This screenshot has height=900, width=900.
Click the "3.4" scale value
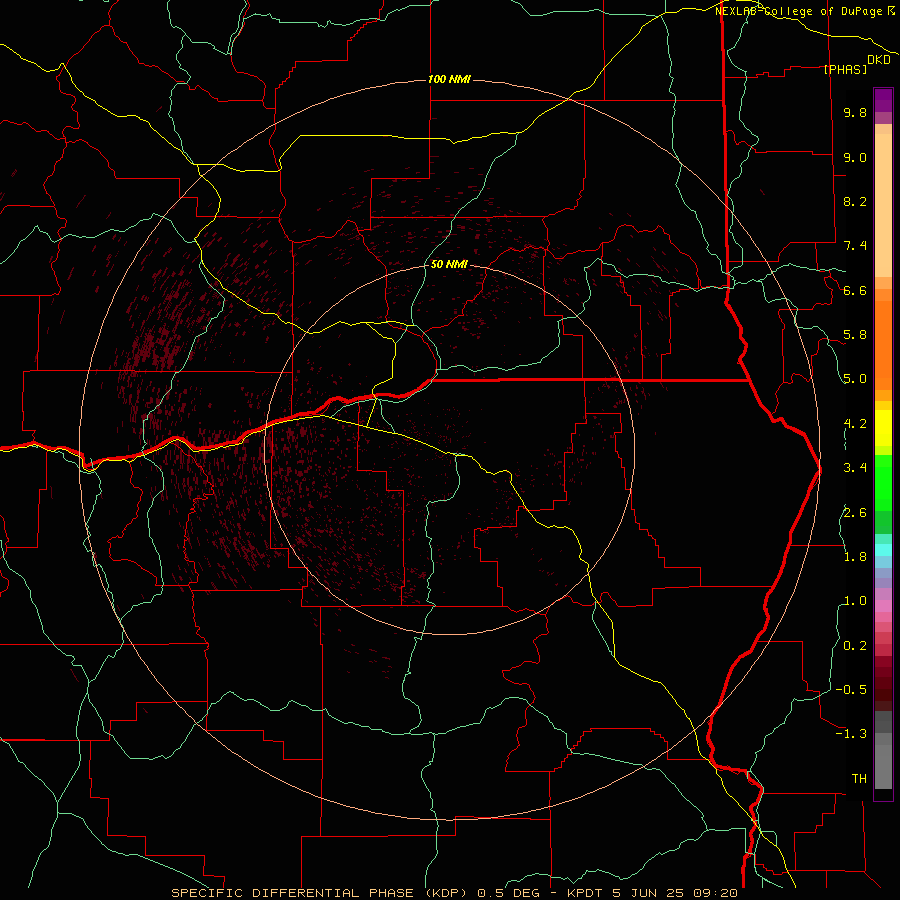(x=855, y=468)
